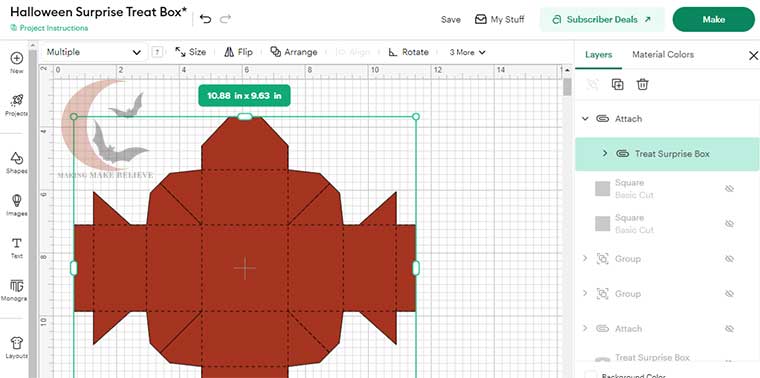The width and height of the screenshot is (760, 378).
Task: Click the greyed-out Align tool
Action: click(x=353, y=52)
